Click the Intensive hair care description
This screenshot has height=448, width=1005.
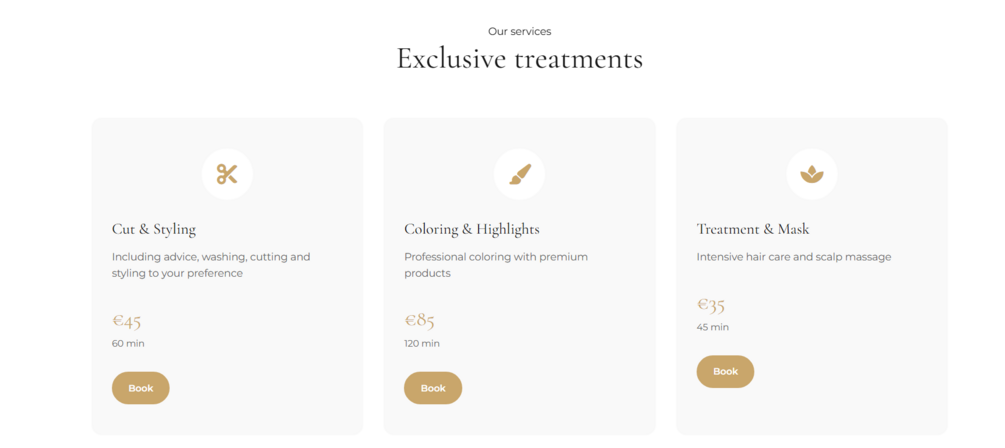pyautogui.click(x=794, y=257)
